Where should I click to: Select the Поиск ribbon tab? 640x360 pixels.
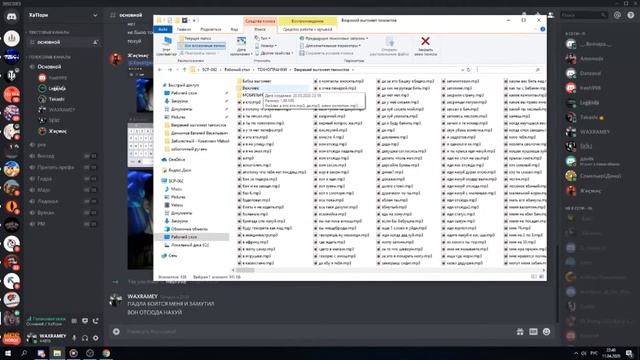tap(260, 29)
